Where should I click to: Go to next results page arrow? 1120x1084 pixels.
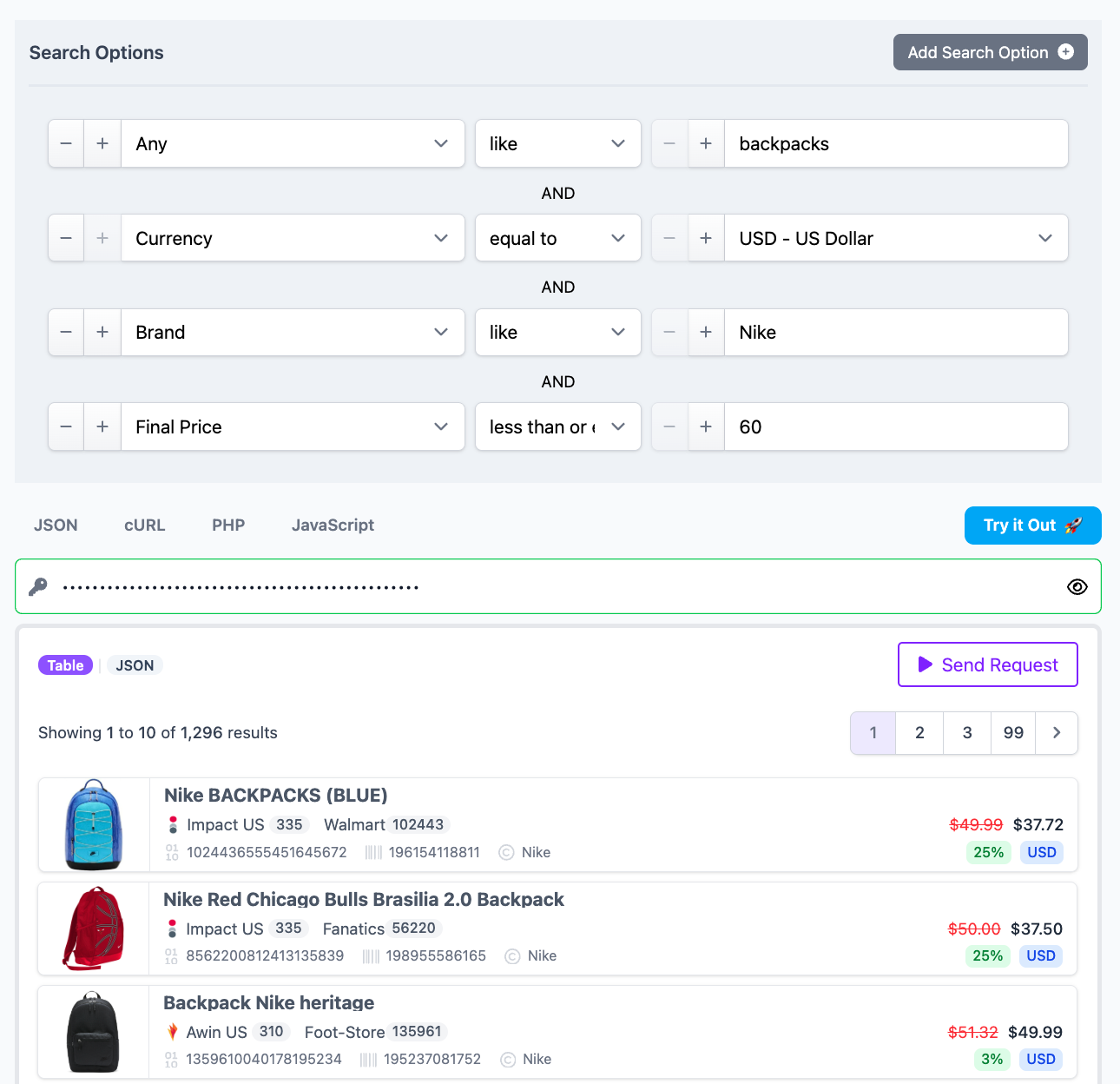[x=1057, y=733]
